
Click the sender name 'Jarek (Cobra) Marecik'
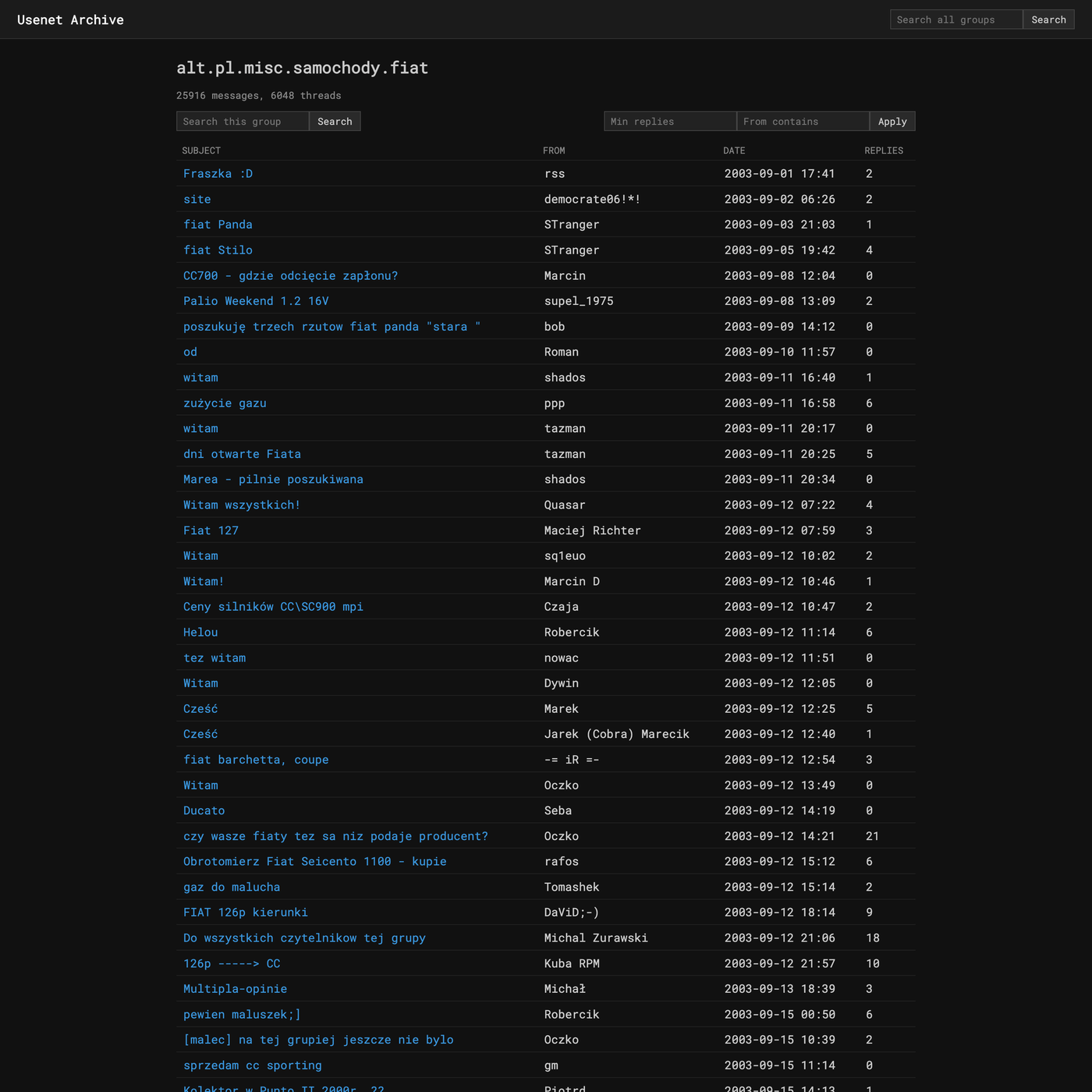(617, 734)
